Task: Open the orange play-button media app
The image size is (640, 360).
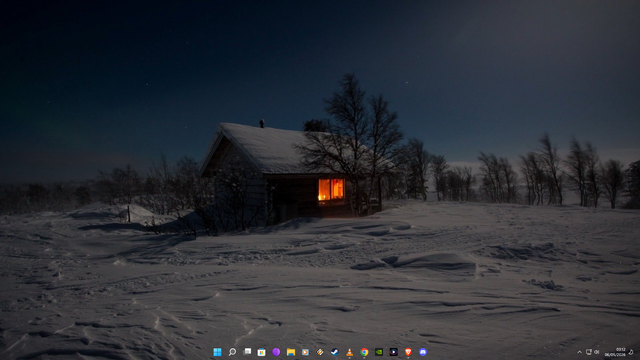Action: point(305,352)
